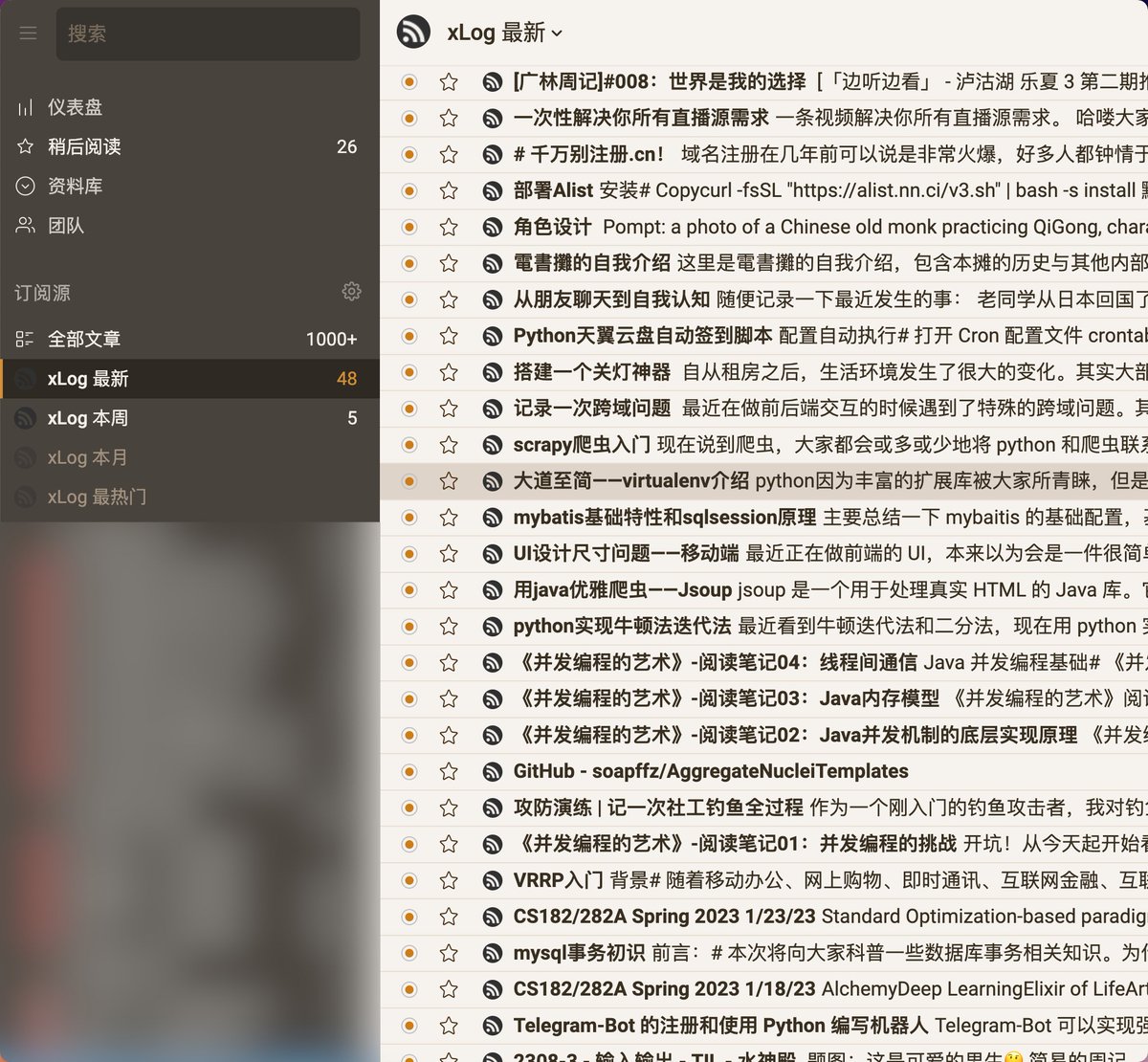Image resolution: width=1148 pixels, height=1062 pixels.
Task: Star the scrapy爬虫入门 article
Action: [449, 445]
